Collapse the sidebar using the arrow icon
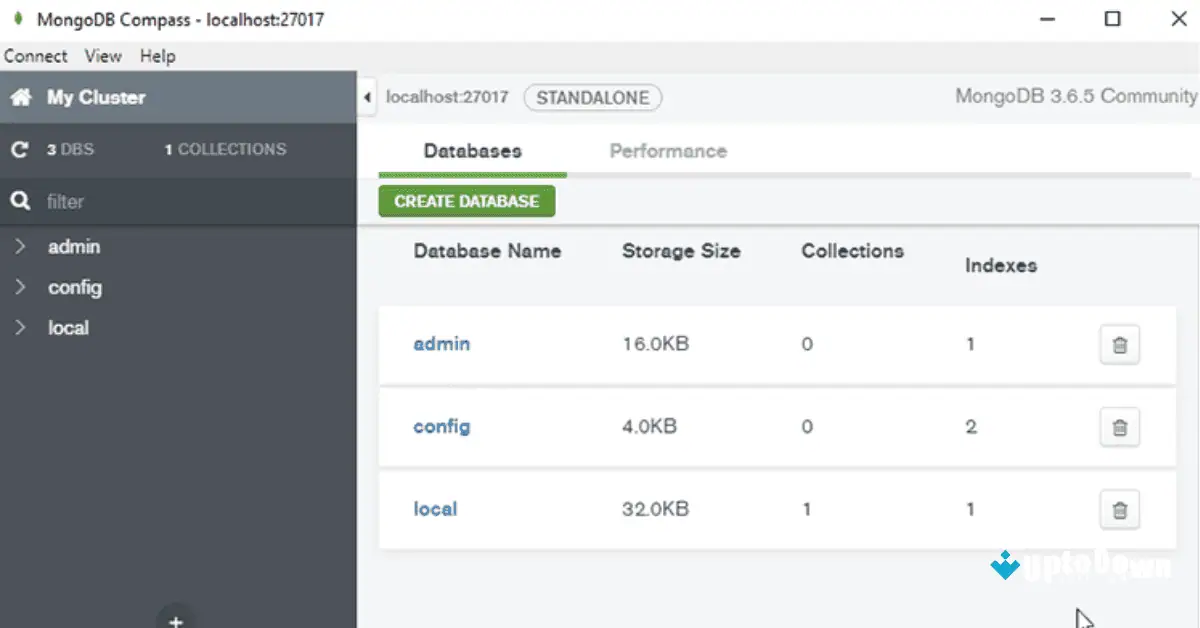The height and width of the screenshot is (628, 1200). click(x=366, y=97)
